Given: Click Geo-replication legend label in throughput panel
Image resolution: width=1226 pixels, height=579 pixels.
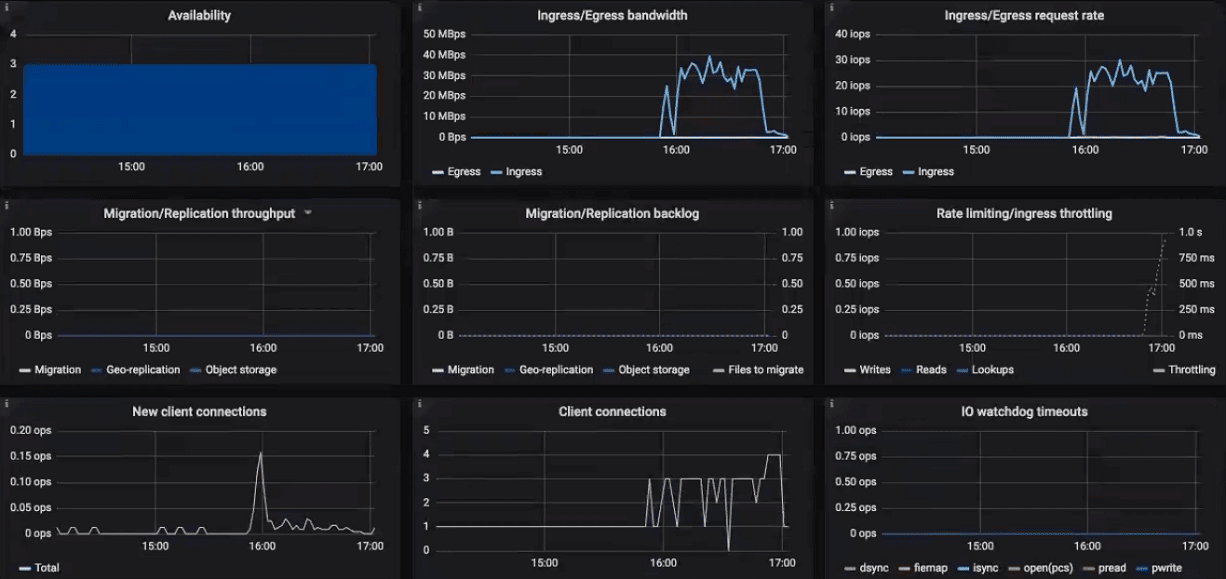Looking at the screenshot, I should (x=142, y=370).
